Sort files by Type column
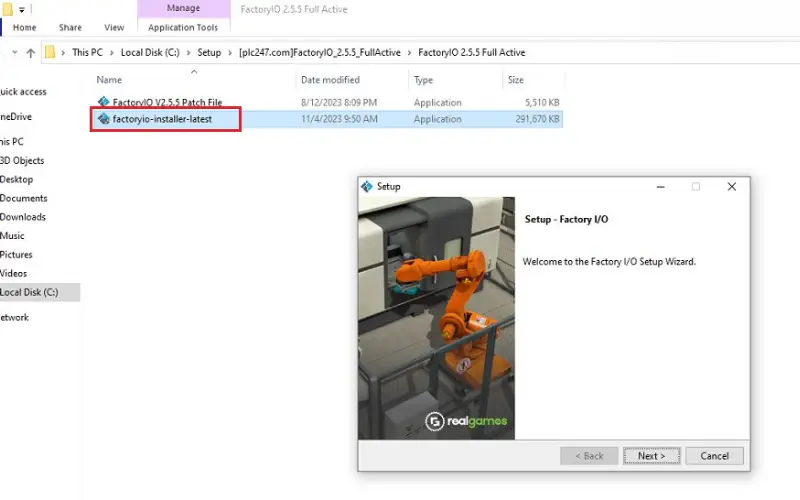This screenshot has width=800, height=500. [423, 80]
